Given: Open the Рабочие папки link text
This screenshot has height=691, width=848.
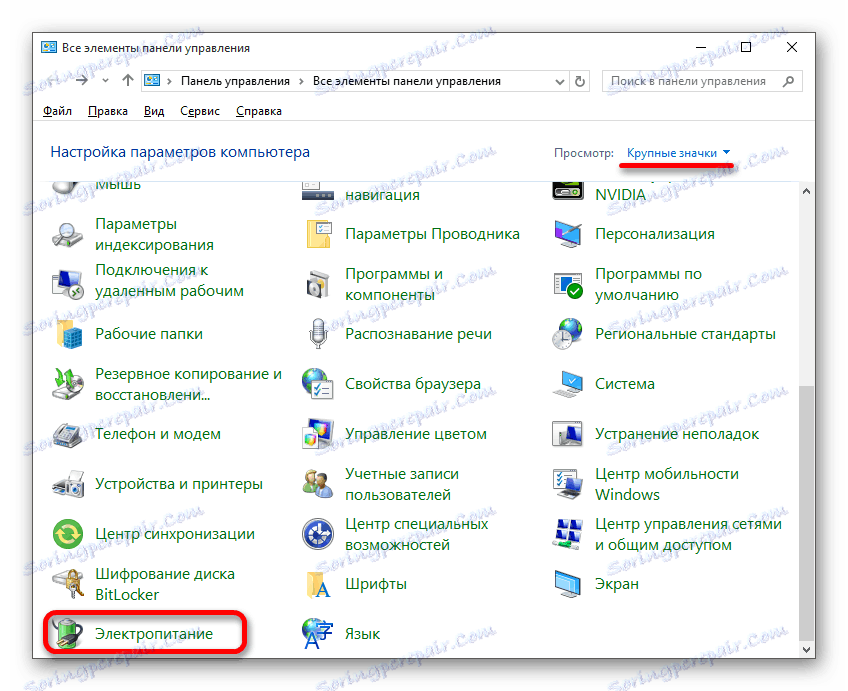Looking at the screenshot, I should tap(149, 334).
